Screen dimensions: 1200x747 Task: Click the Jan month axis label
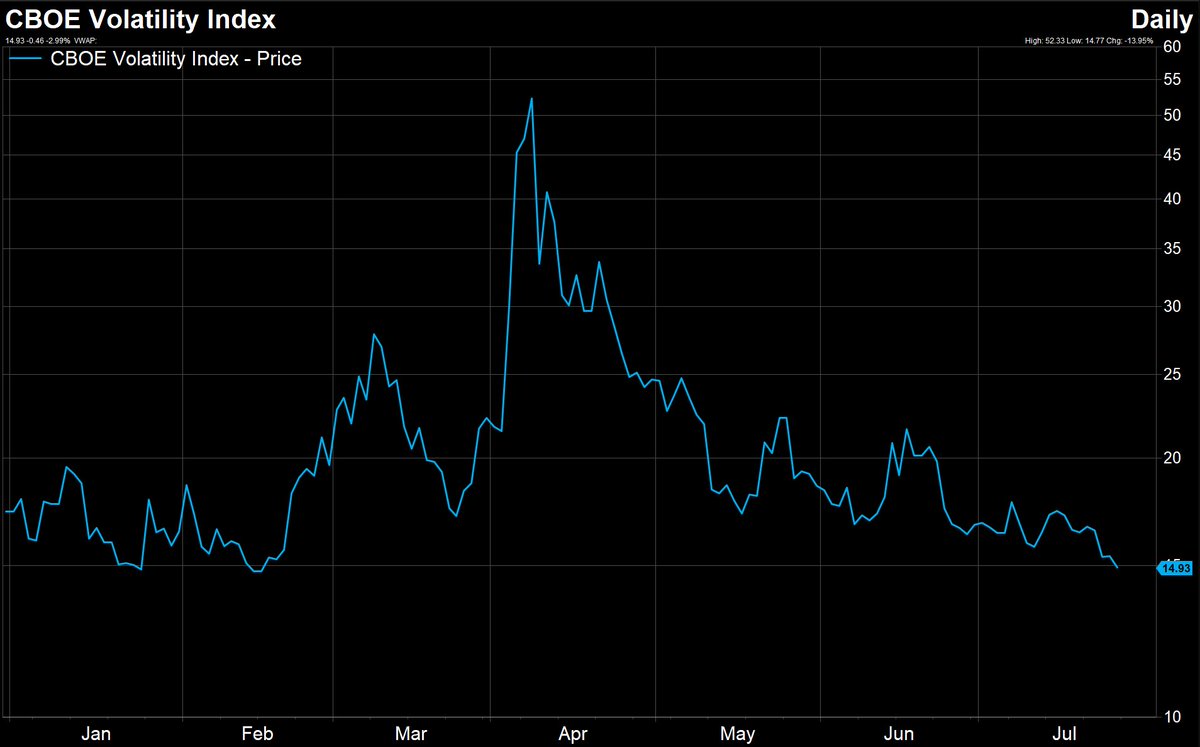(96, 733)
